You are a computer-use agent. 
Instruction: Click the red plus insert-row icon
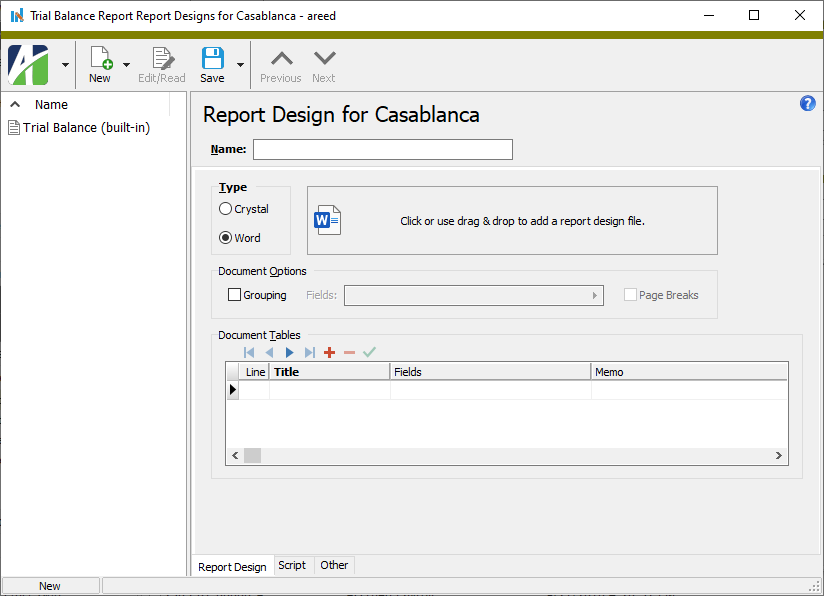[x=329, y=352]
